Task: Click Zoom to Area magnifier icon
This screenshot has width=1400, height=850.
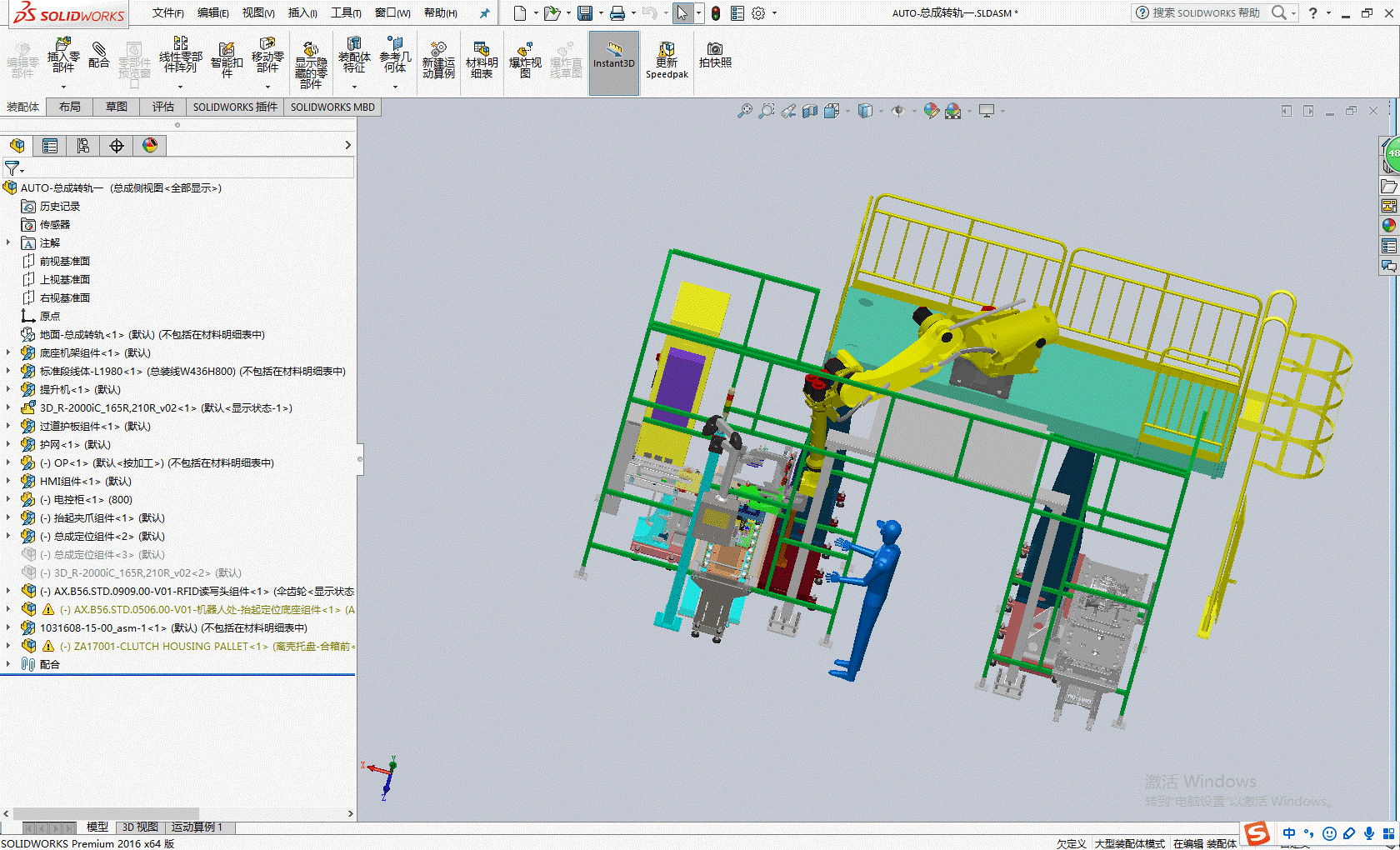Action: click(767, 110)
